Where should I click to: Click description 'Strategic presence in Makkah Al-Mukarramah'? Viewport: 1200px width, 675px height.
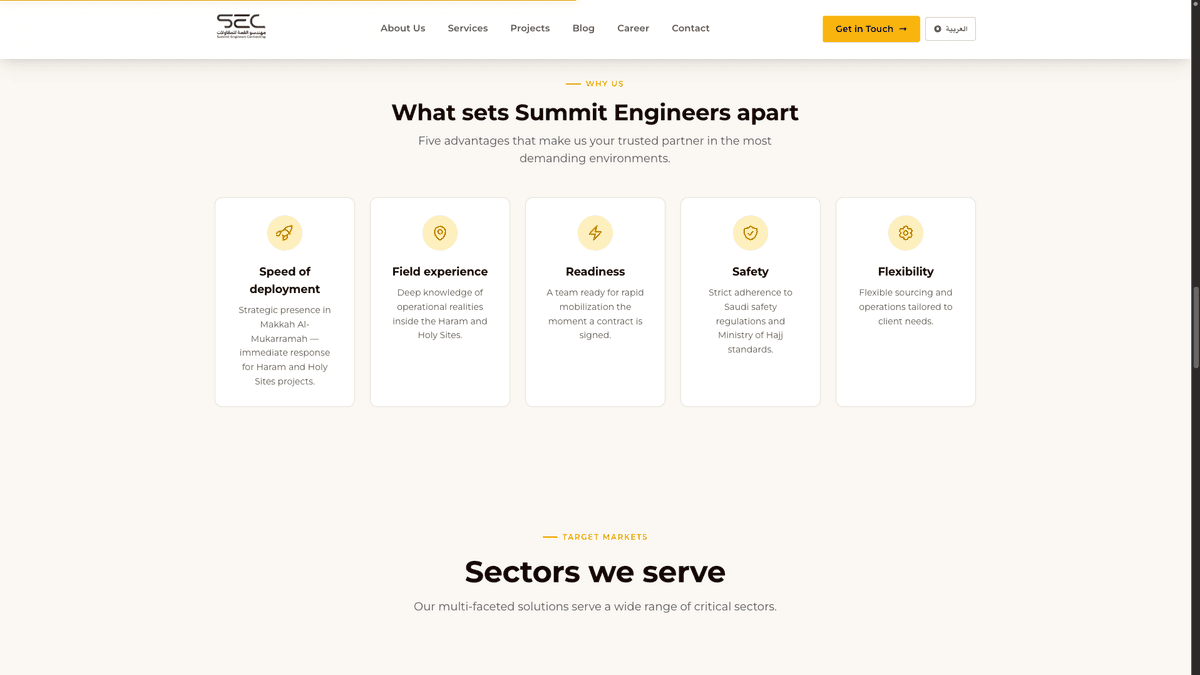[285, 346]
